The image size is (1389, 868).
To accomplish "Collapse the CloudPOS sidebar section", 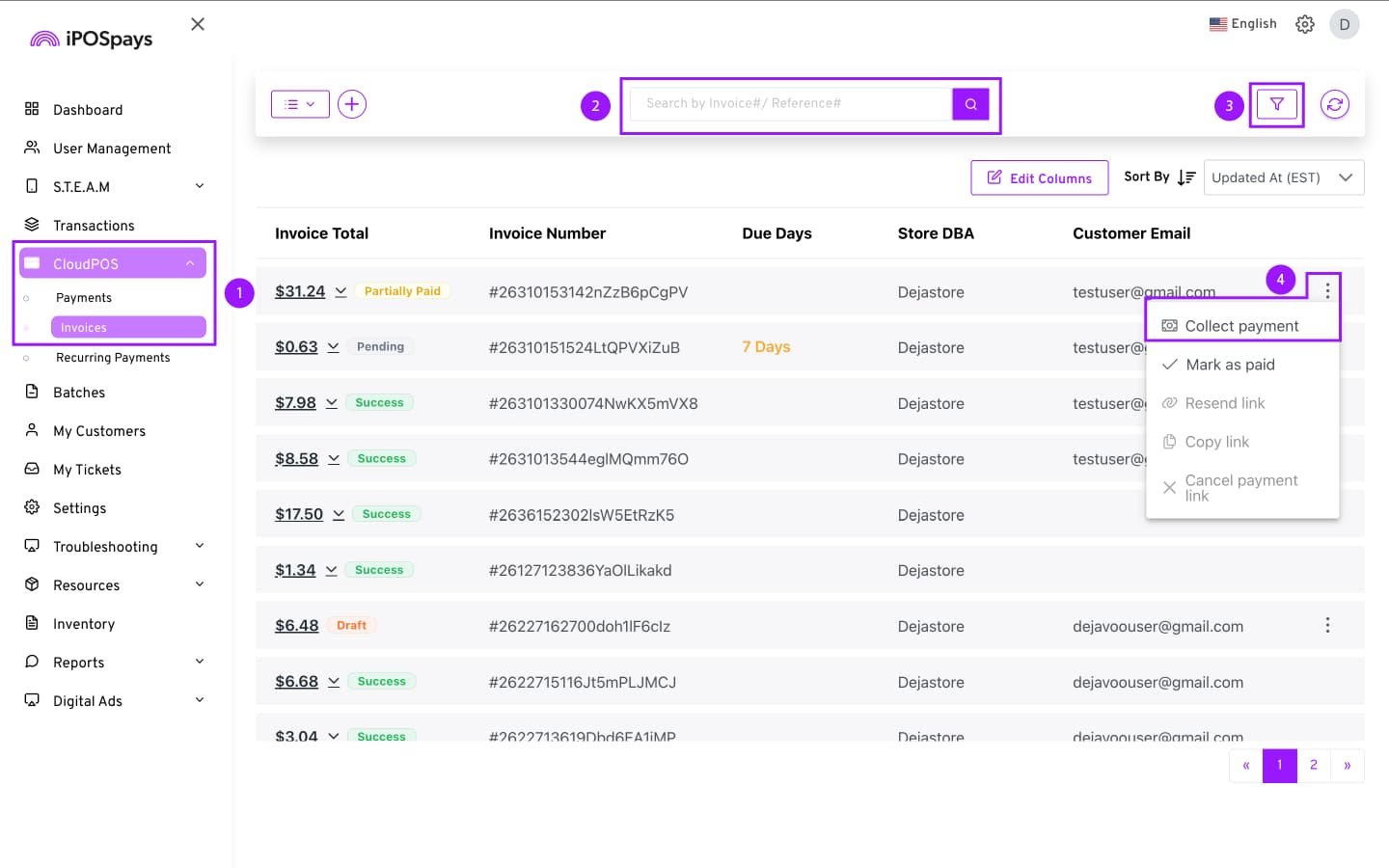I will tap(190, 263).
